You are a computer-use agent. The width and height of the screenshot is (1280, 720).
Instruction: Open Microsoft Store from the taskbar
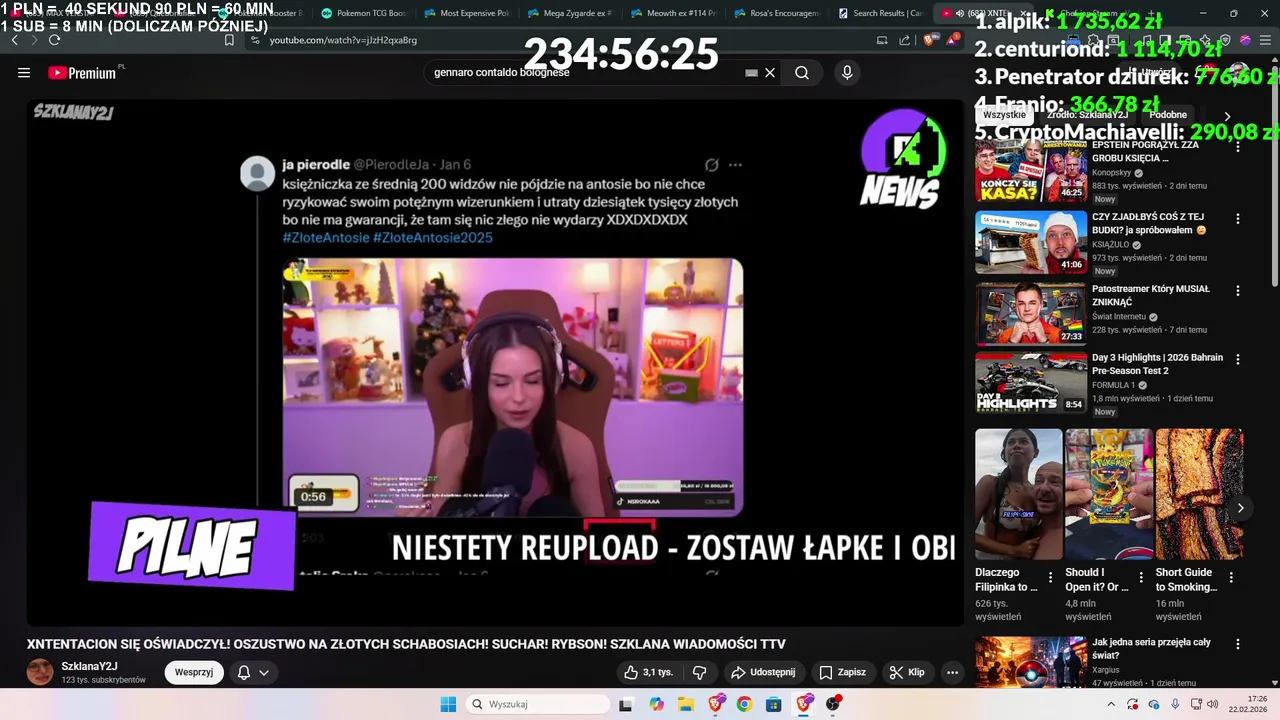(774, 704)
